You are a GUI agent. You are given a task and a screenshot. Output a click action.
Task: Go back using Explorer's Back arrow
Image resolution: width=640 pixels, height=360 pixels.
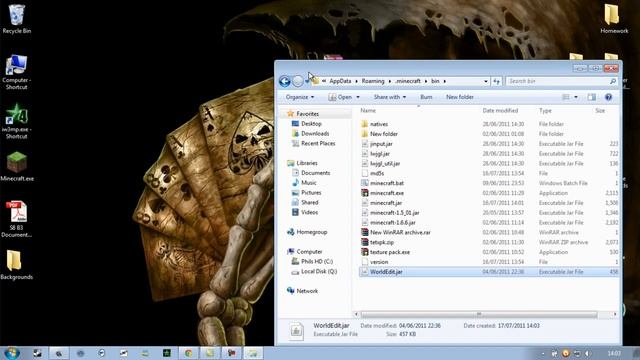click(284, 81)
